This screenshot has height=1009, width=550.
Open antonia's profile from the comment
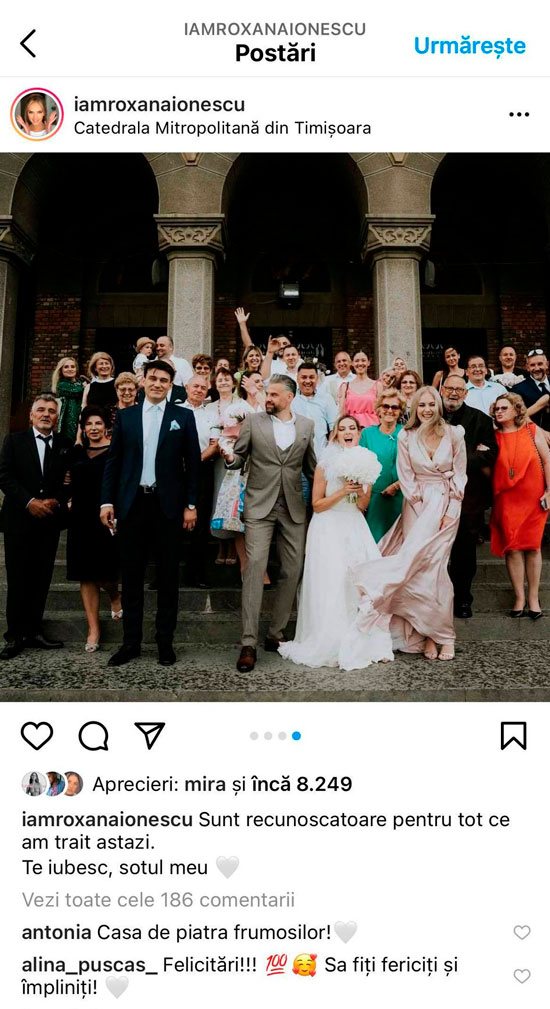click(x=56, y=931)
